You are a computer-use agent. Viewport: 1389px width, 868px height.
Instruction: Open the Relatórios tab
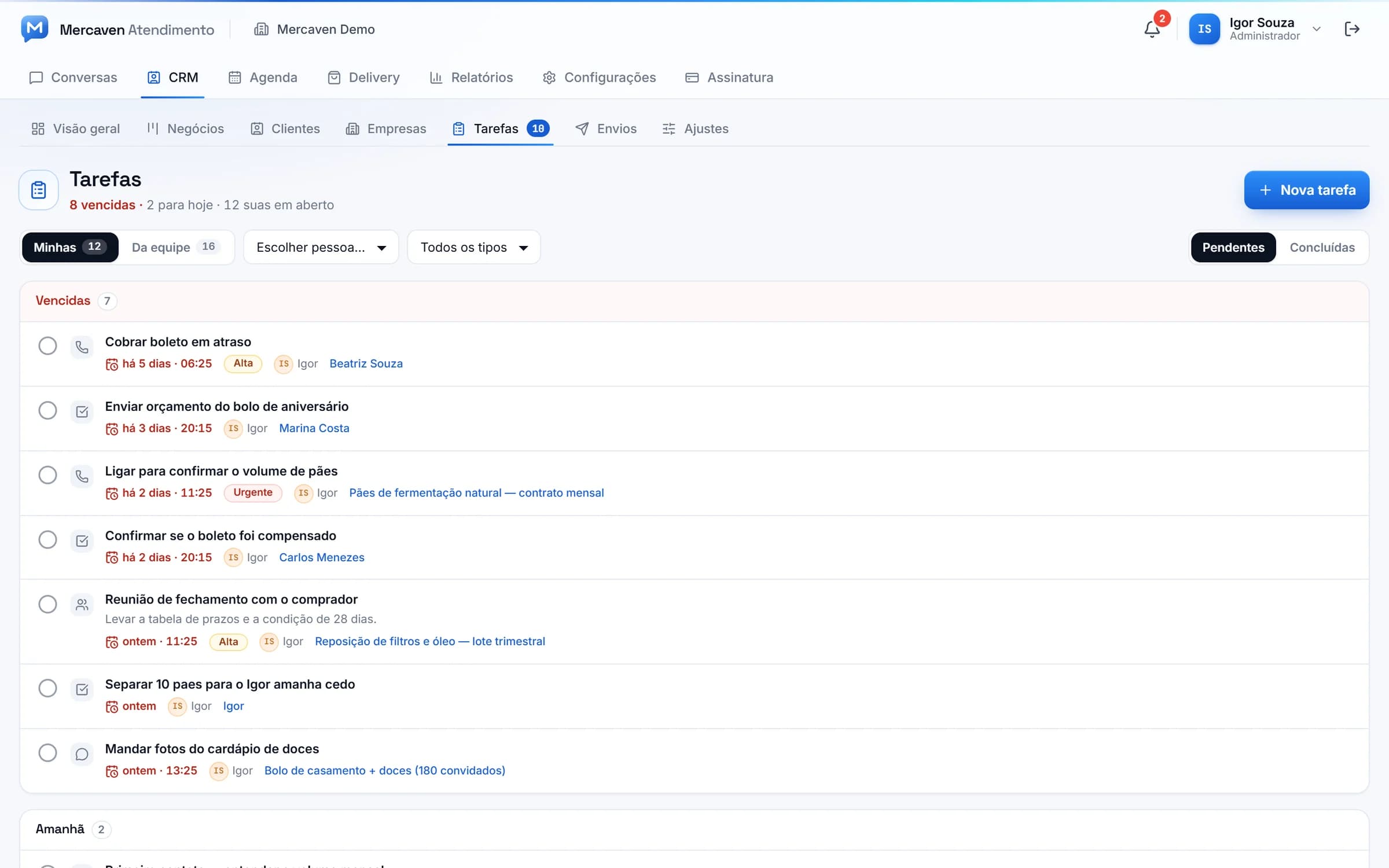click(471, 78)
